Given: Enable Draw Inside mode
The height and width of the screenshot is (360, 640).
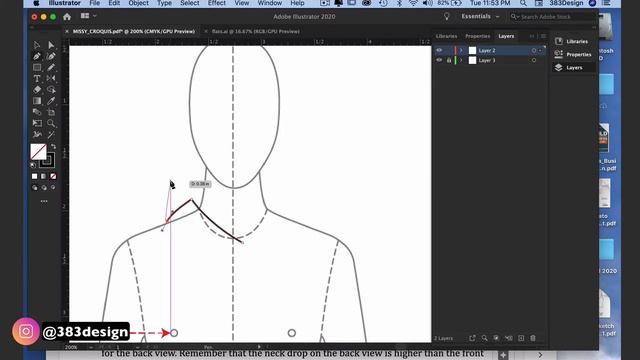Looking at the screenshot, I should pos(53,188).
